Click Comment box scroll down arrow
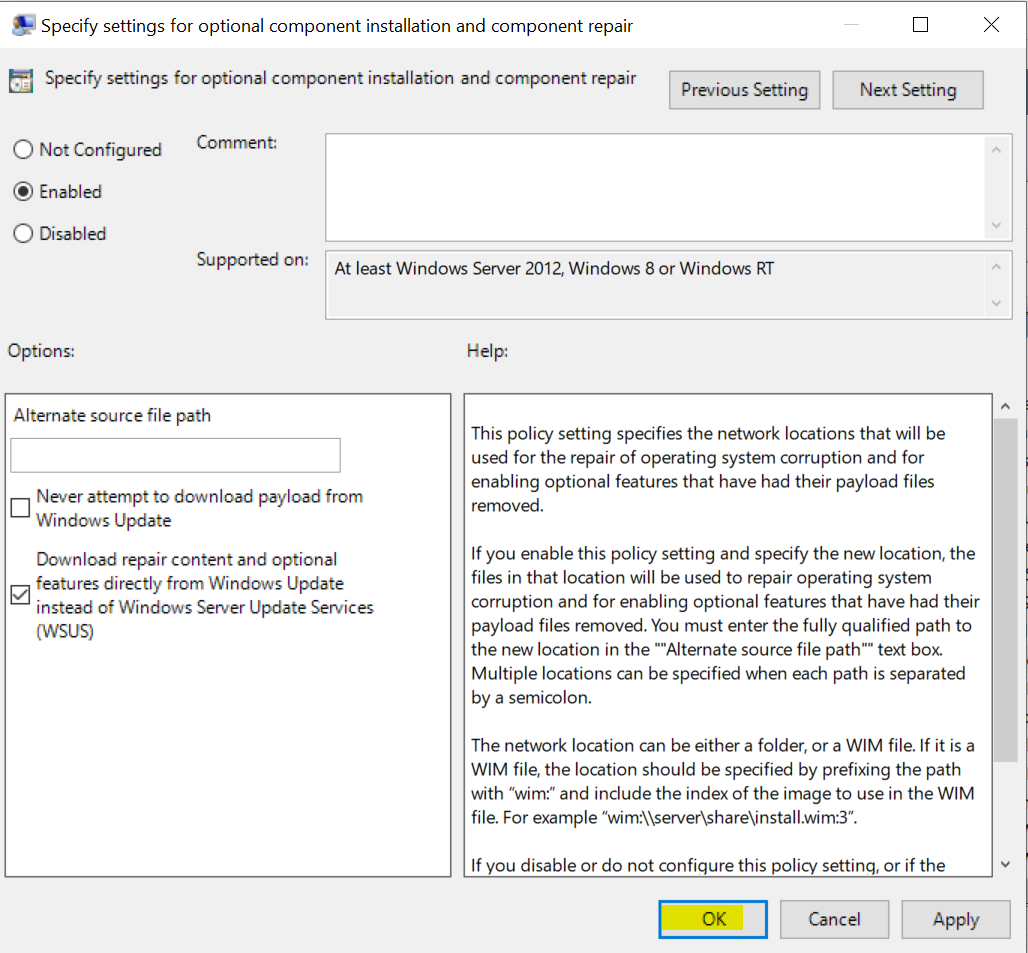 pyautogui.click(x=995, y=225)
